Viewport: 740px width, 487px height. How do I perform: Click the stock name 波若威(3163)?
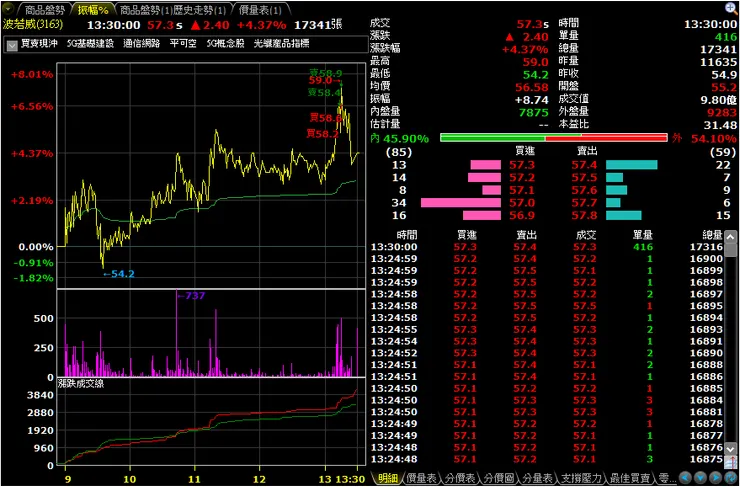(x=33, y=24)
